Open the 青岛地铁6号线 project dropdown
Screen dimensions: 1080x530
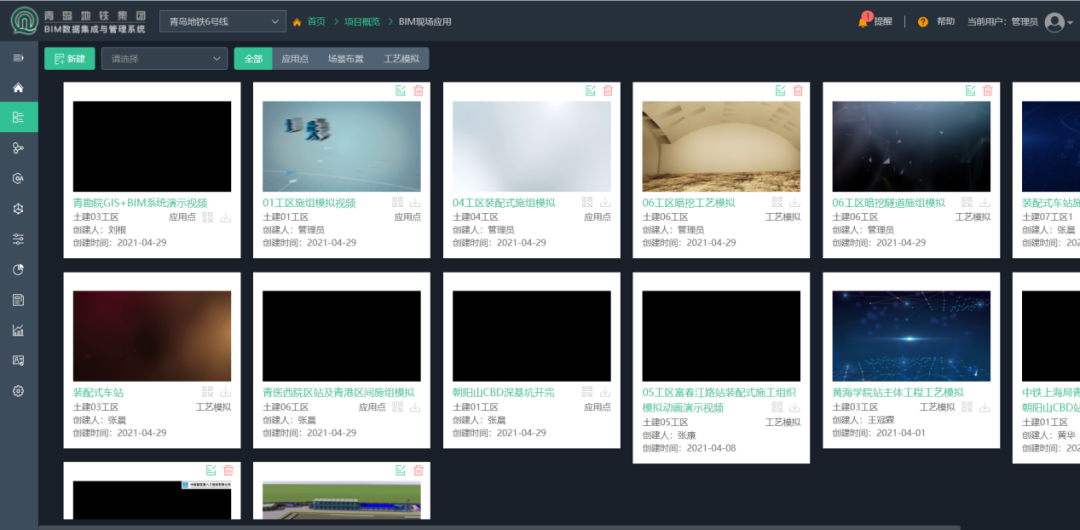coord(222,22)
